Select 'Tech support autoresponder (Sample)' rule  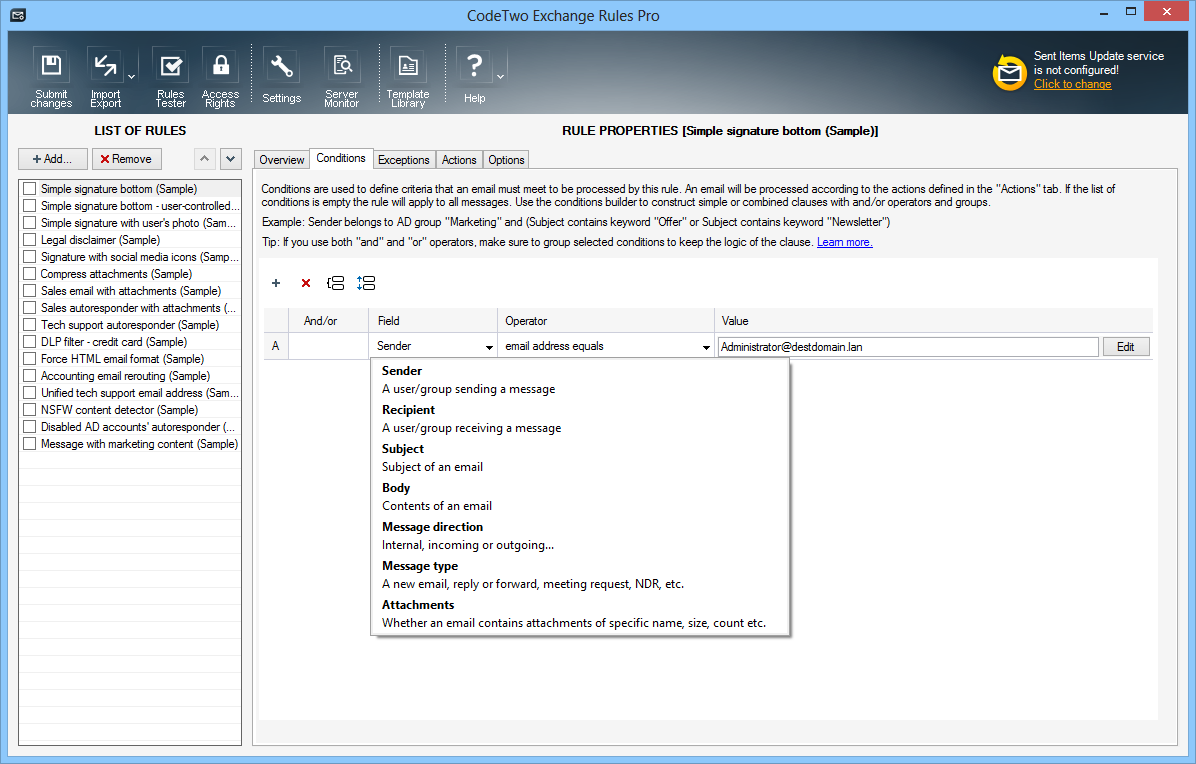[x=130, y=325]
